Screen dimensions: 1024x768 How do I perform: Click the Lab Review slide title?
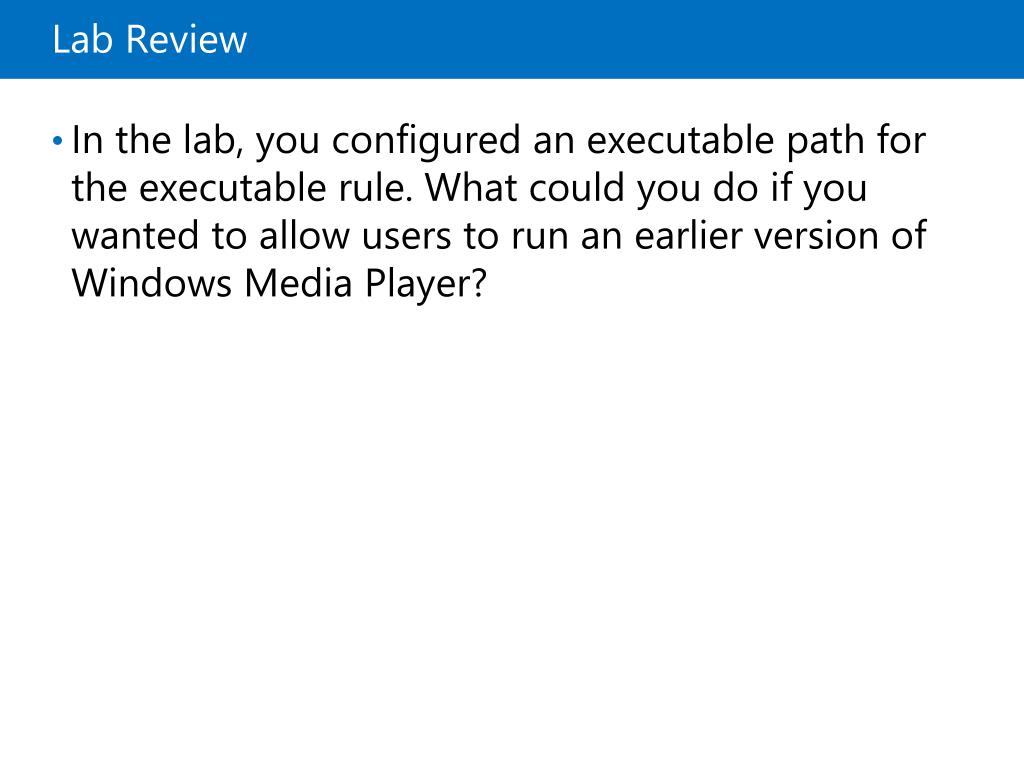[150, 39]
